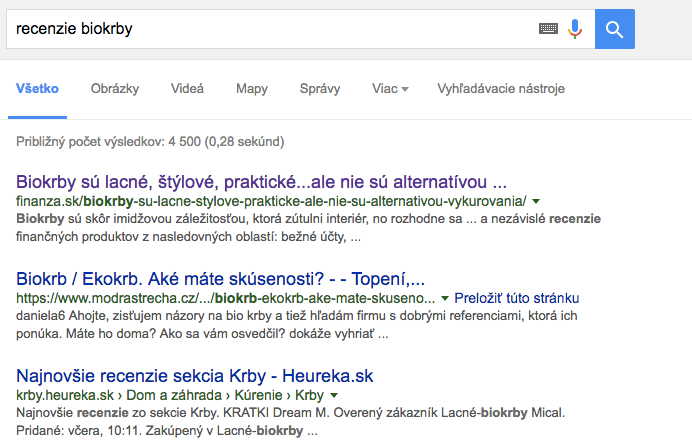Click the finanza.sk green URL text
692x443 pixels.
pyautogui.click(x=271, y=201)
